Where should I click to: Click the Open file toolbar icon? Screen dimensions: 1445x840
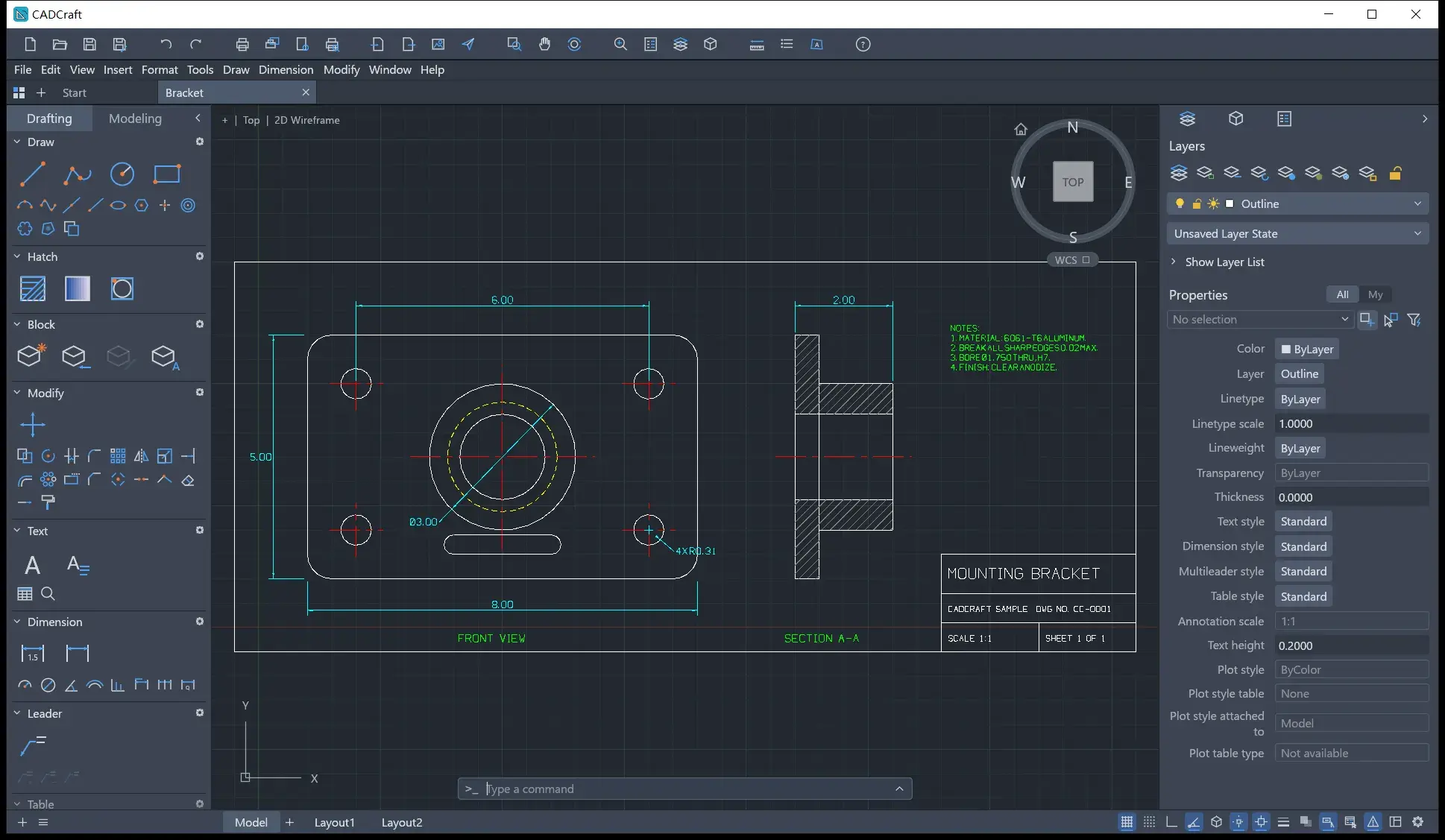tap(60, 45)
